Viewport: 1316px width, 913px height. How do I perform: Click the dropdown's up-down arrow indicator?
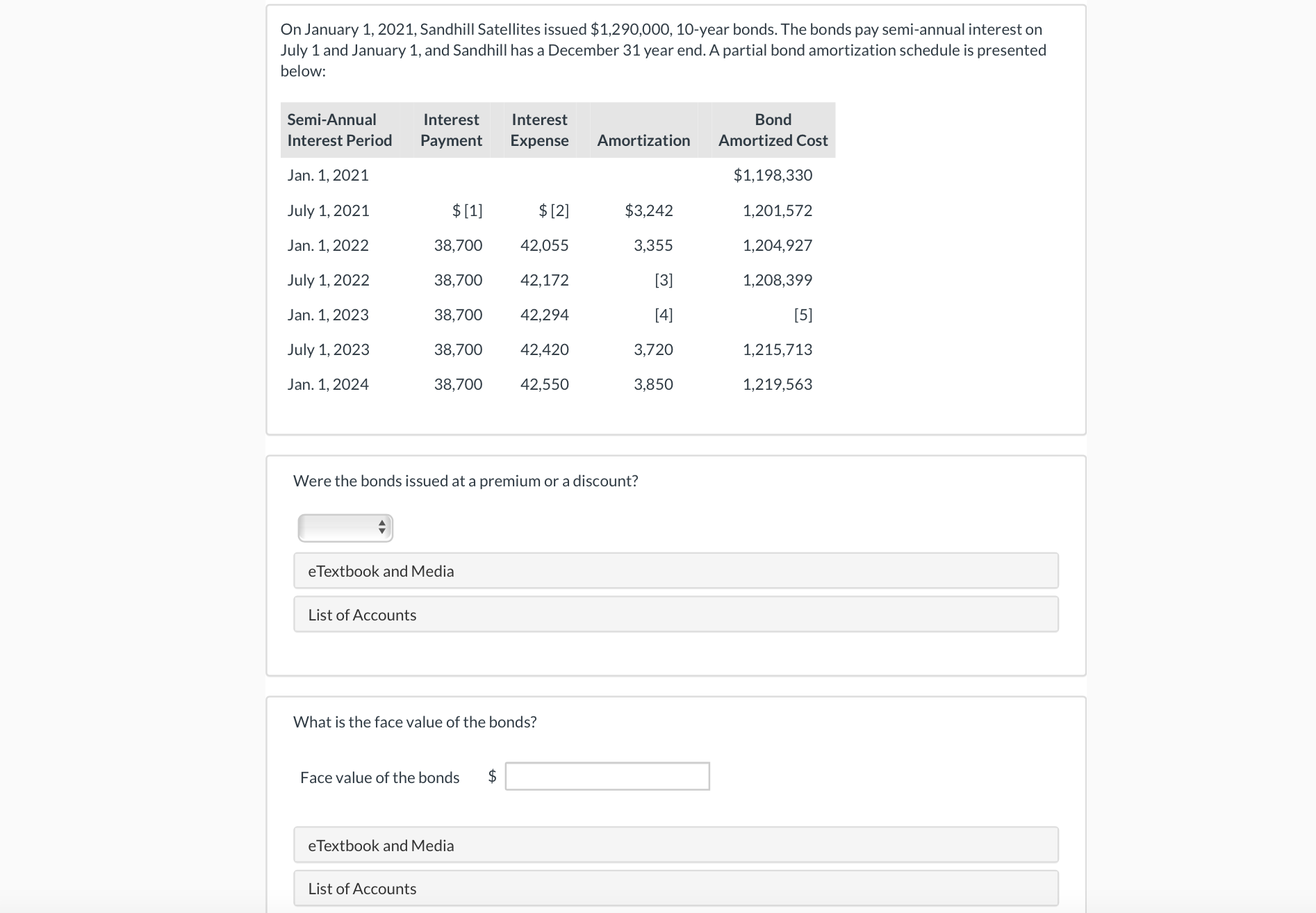pos(381,527)
